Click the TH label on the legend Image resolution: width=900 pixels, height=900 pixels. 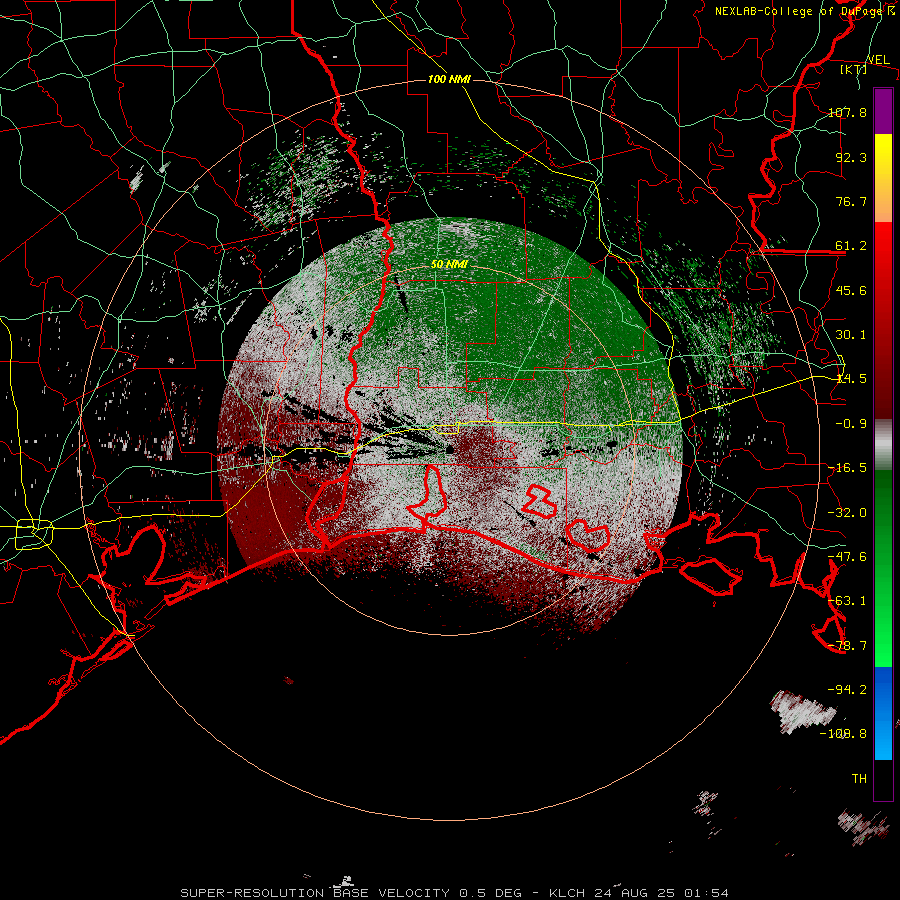[859, 779]
